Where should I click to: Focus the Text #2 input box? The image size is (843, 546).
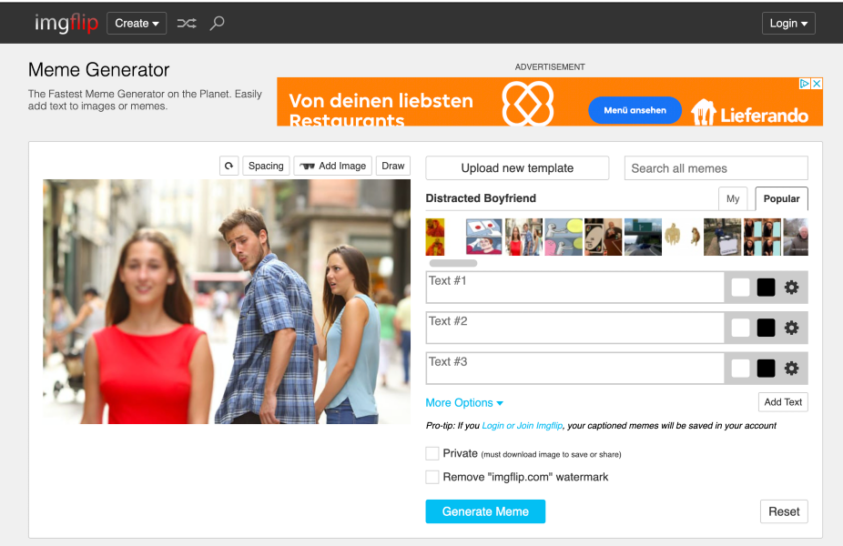575,328
